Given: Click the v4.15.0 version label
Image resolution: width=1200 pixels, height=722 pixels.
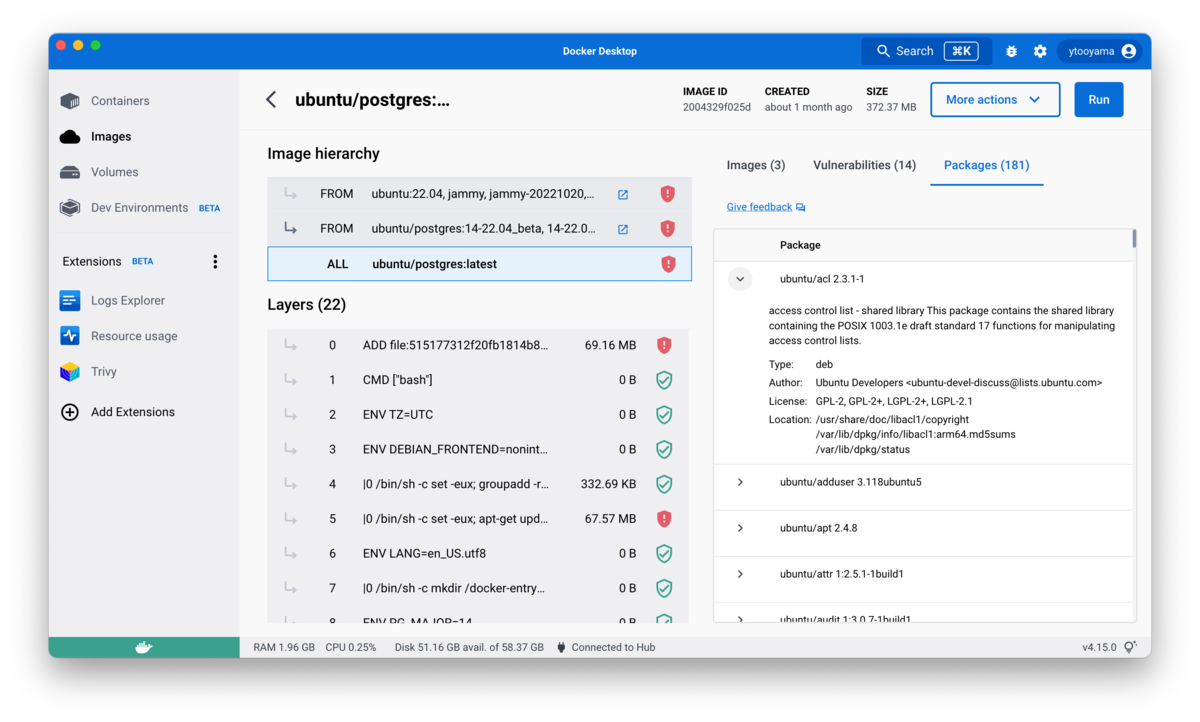Looking at the screenshot, I should click(1099, 647).
